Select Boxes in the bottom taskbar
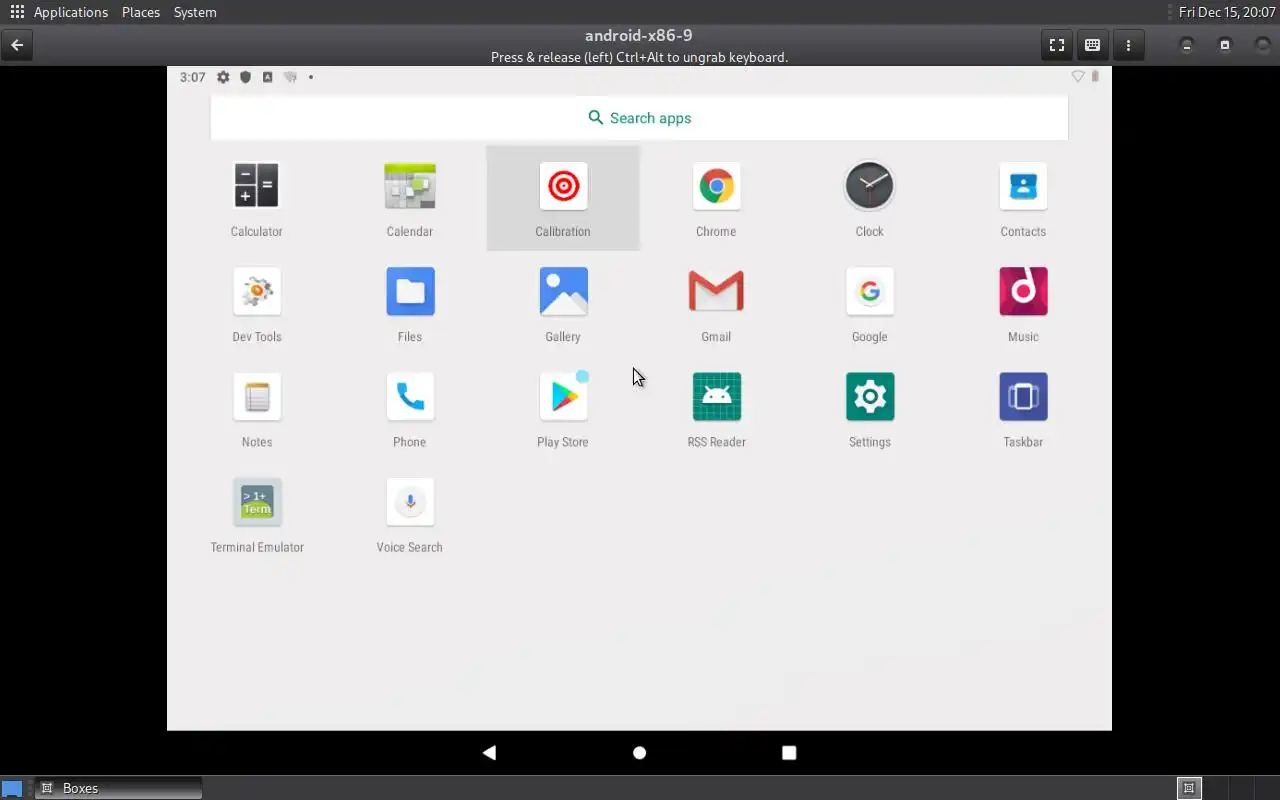1280x800 pixels. (x=118, y=788)
